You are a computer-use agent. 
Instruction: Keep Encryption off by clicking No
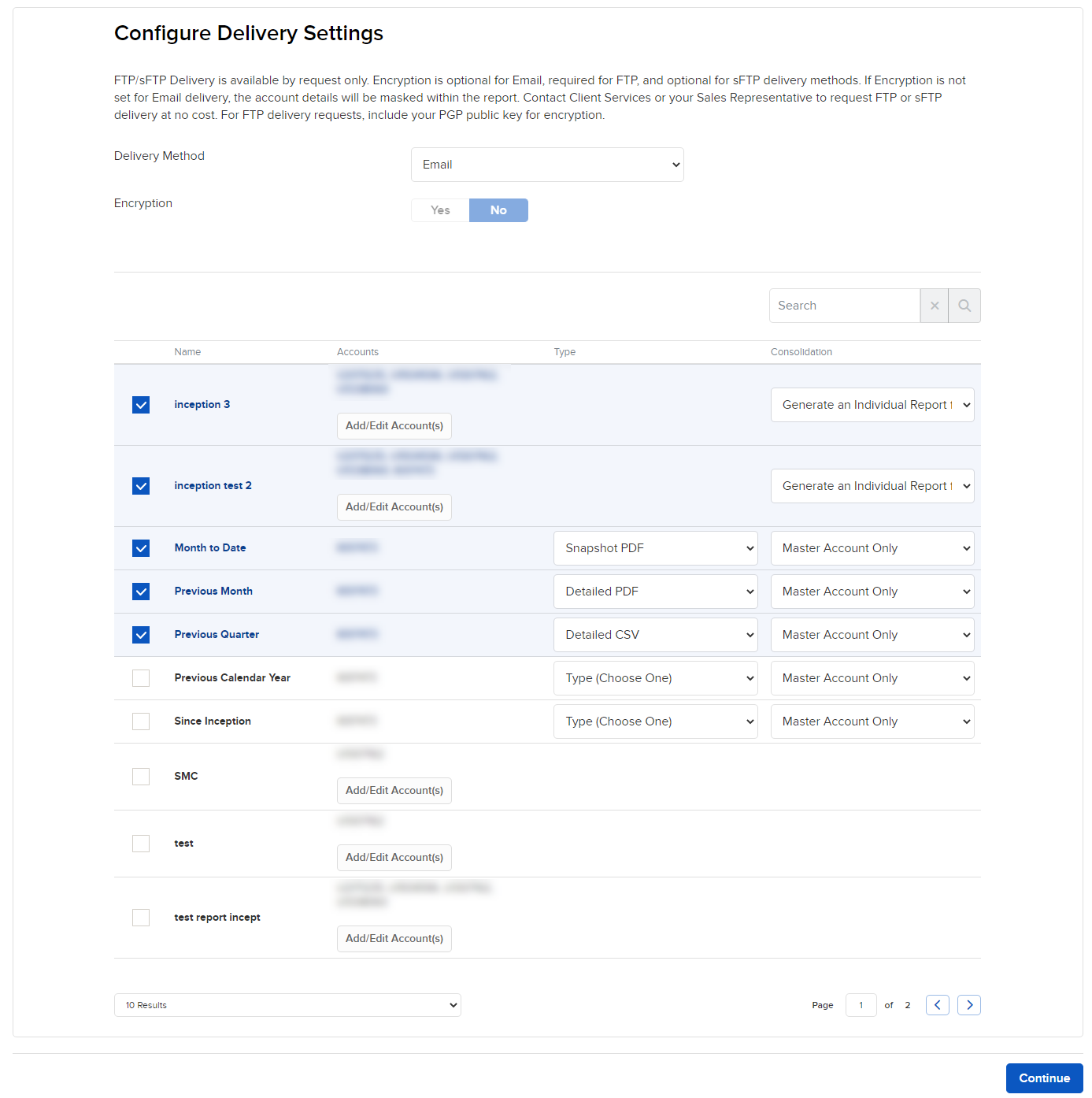coord(498,210)
